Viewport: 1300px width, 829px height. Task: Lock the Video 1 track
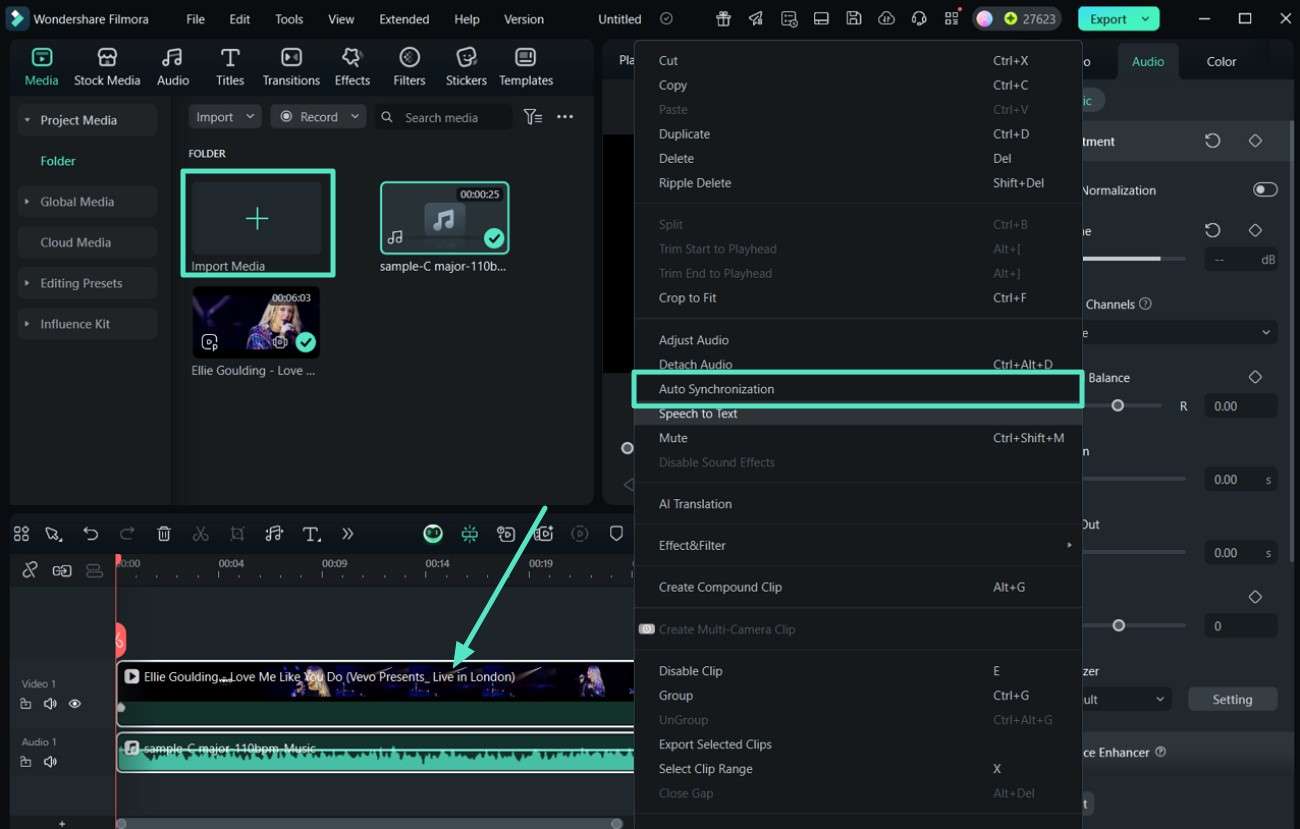tap(26, 704)
